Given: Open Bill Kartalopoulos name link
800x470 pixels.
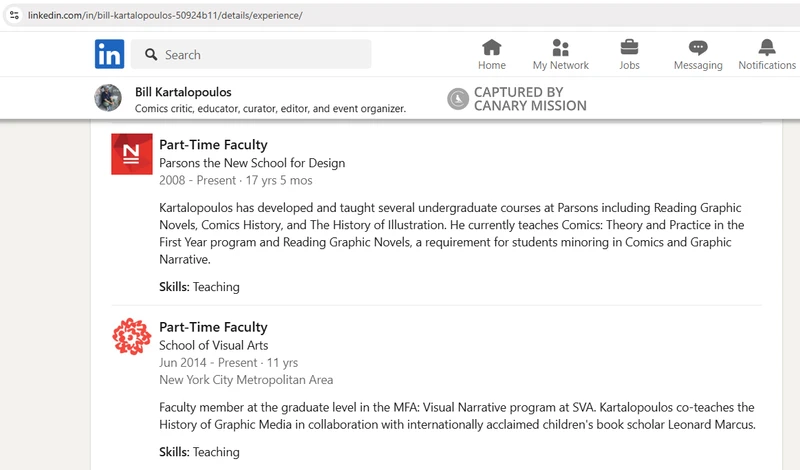Looking at the screenshot, I should pos(183,92).
